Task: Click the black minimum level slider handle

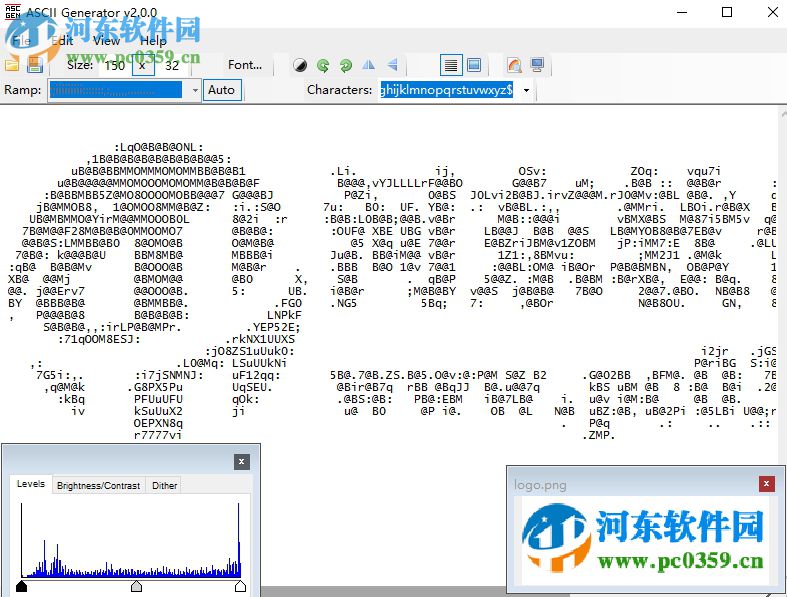Action: tap(22, 586)
